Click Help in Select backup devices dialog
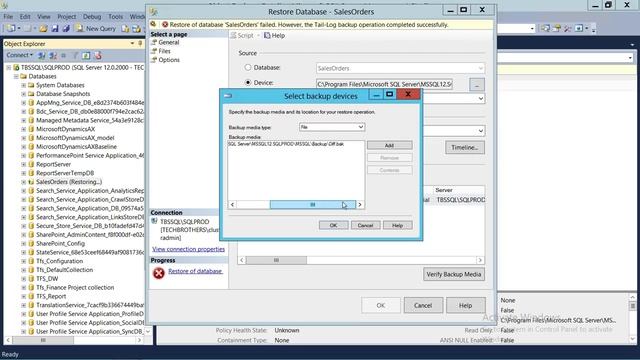This screenshot has height=360, width=640. 398,225
